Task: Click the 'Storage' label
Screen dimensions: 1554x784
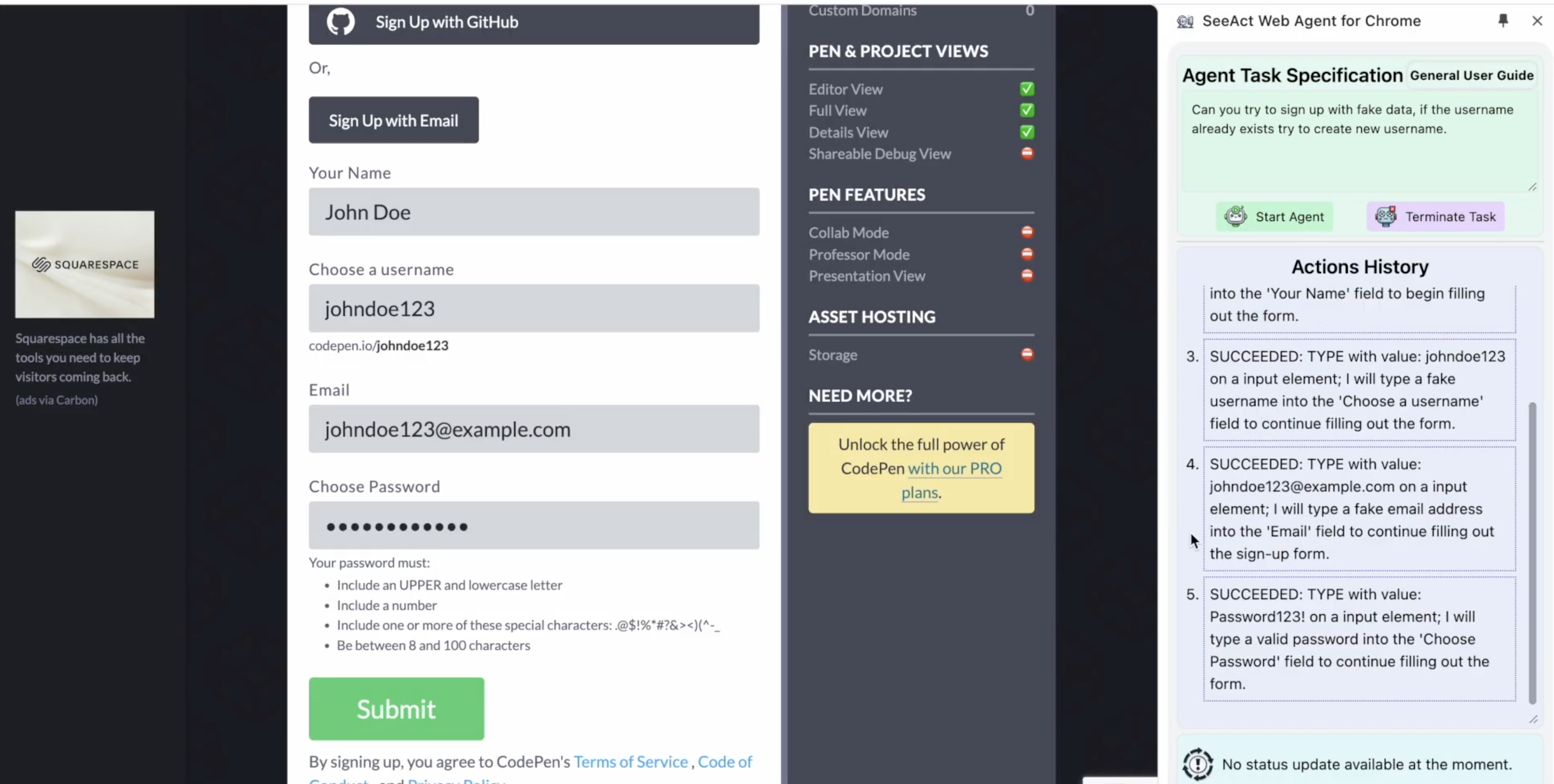Action: (x=833, y=355)
